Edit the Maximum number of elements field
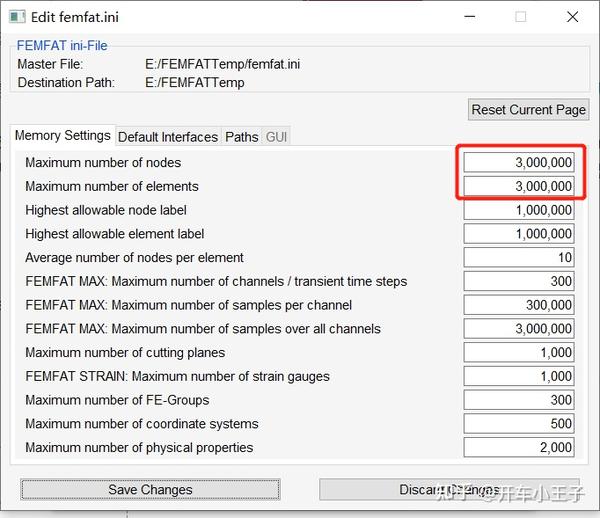 point(519,186)
